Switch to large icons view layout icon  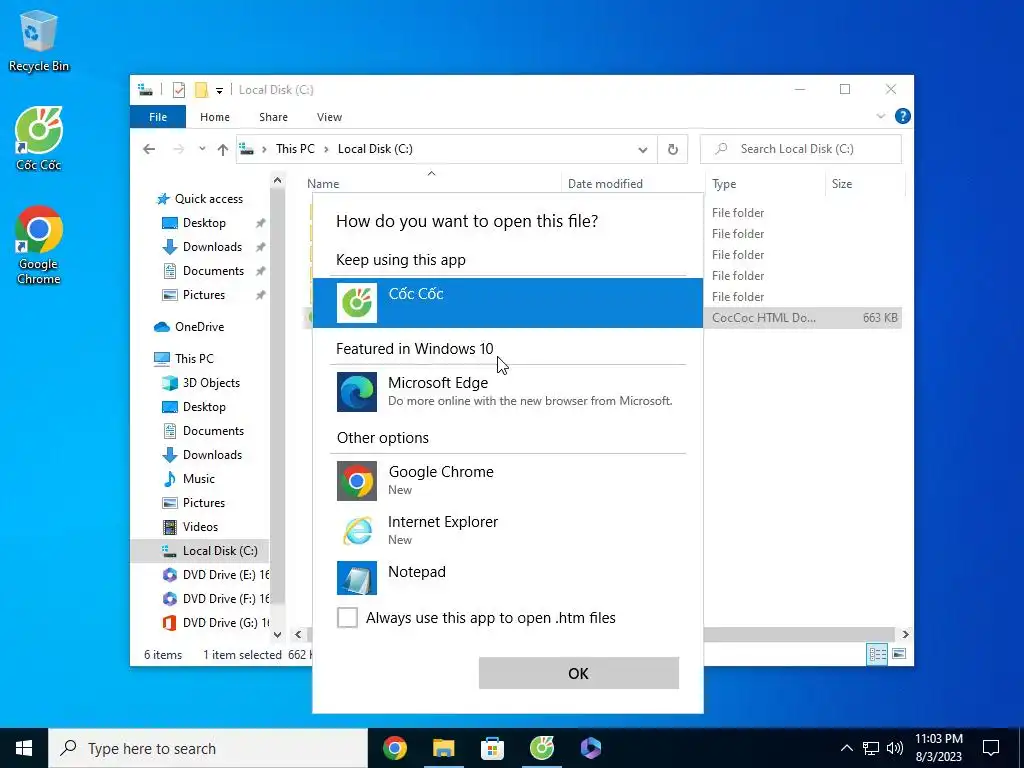point(899,654)
